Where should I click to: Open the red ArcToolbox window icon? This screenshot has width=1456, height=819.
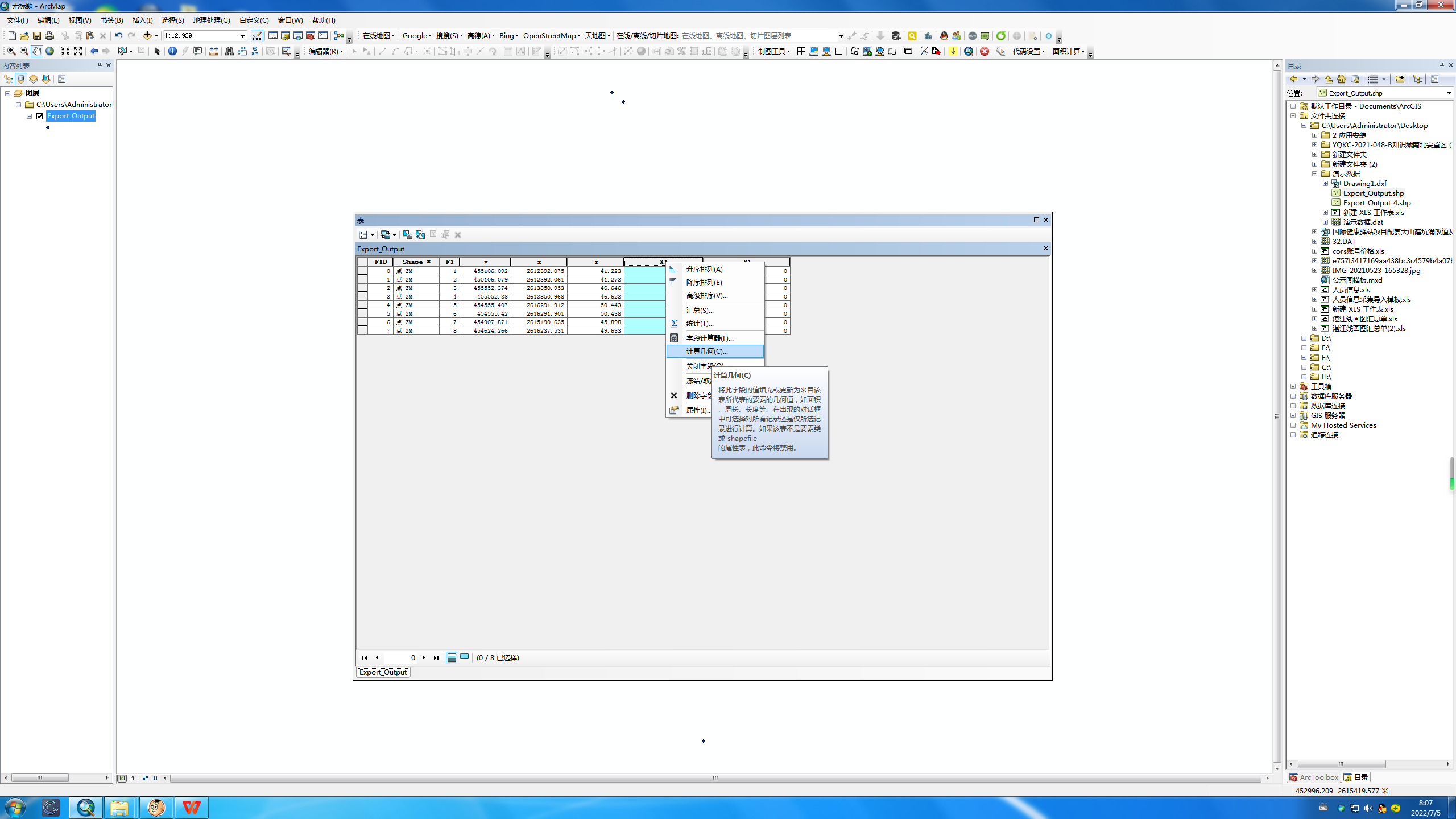tap(311, 36)
